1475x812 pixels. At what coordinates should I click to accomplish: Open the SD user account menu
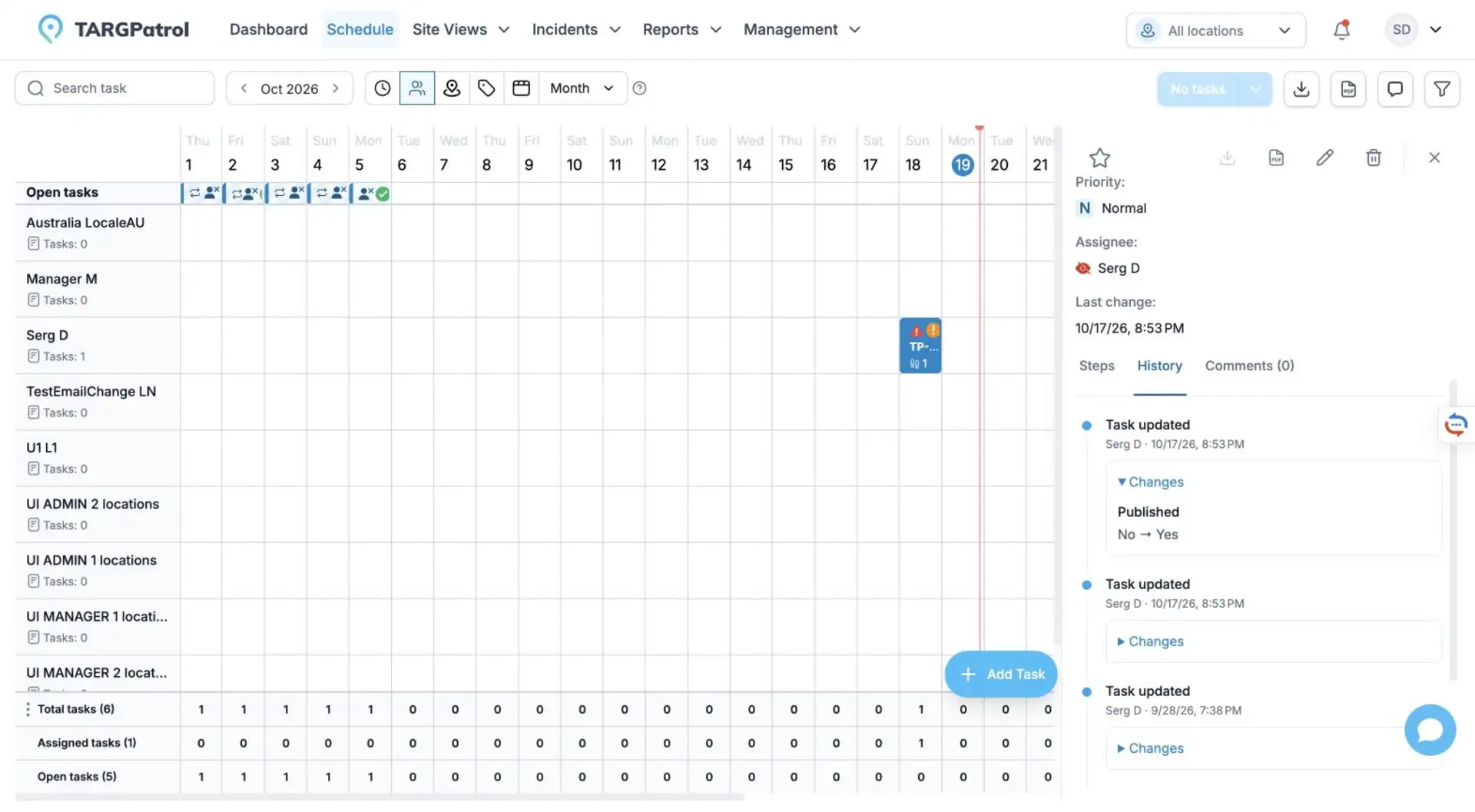coord(1414,30)
